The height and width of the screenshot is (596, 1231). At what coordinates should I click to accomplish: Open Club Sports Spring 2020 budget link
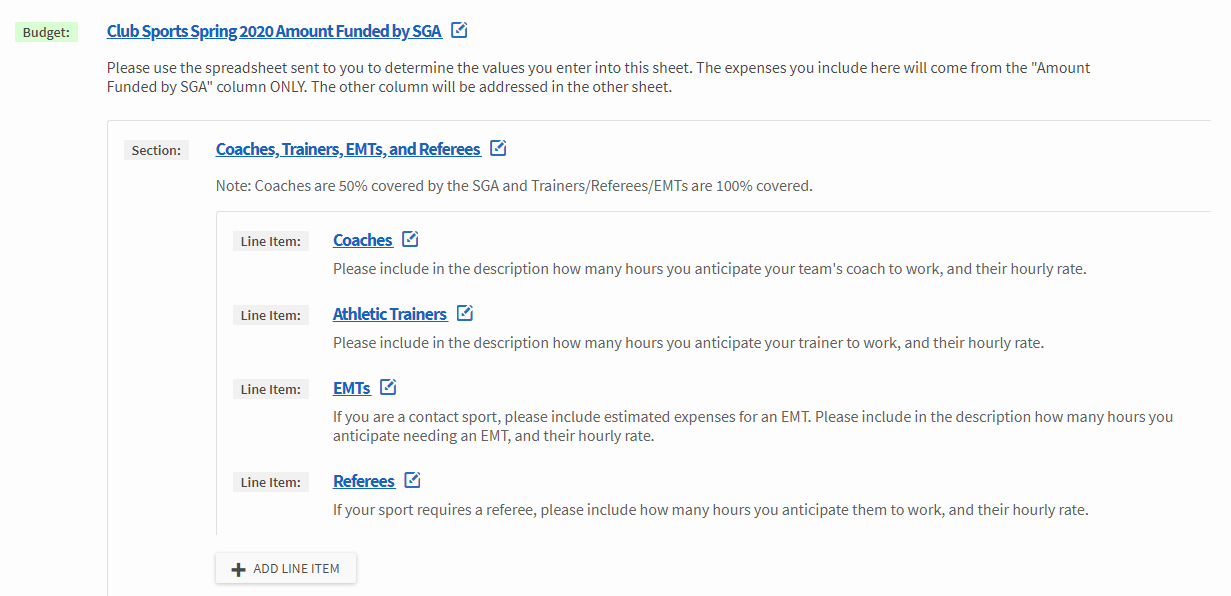pyautogui.click(x=274, y=31)
